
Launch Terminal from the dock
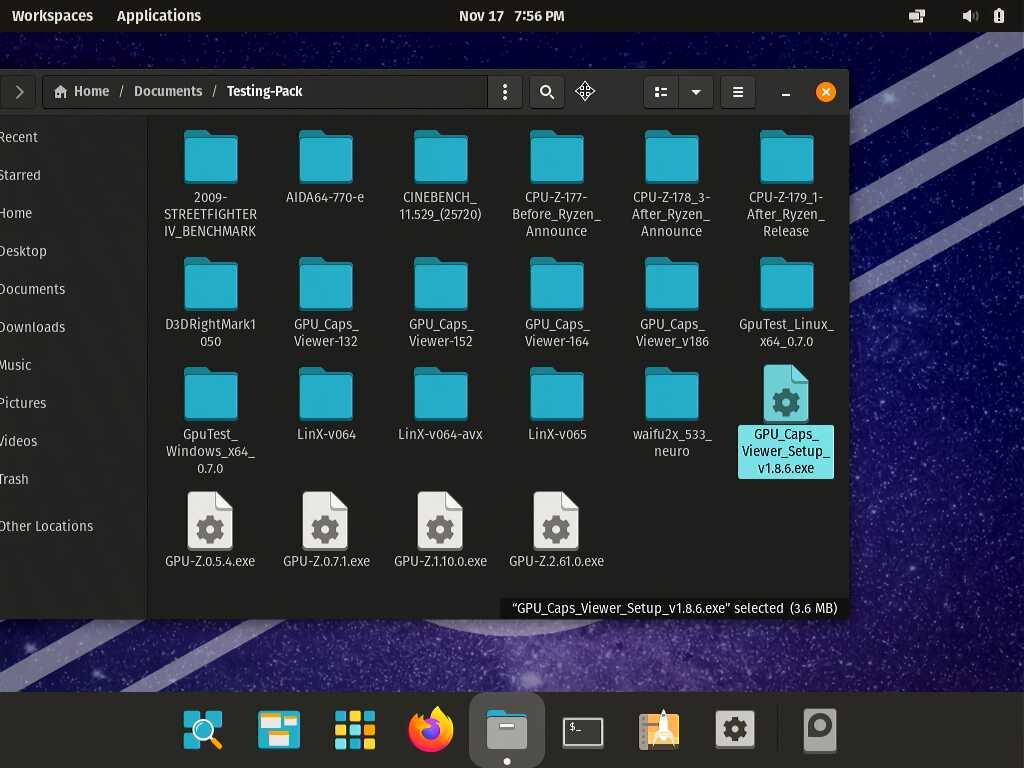583,731
